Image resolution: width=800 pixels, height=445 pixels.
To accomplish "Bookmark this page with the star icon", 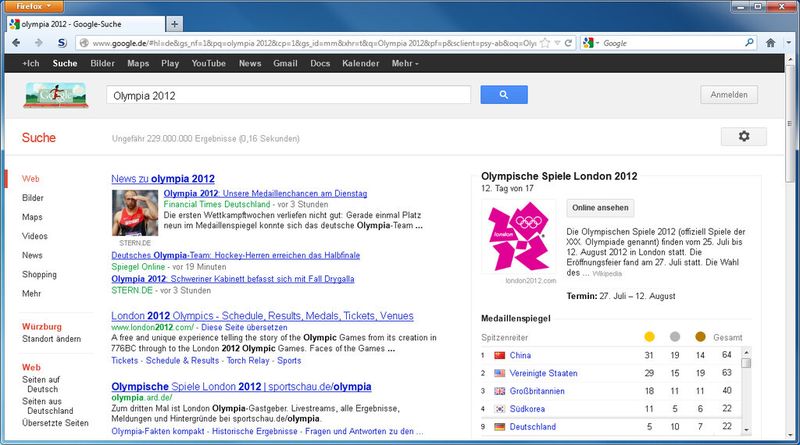I will (545, 43).
